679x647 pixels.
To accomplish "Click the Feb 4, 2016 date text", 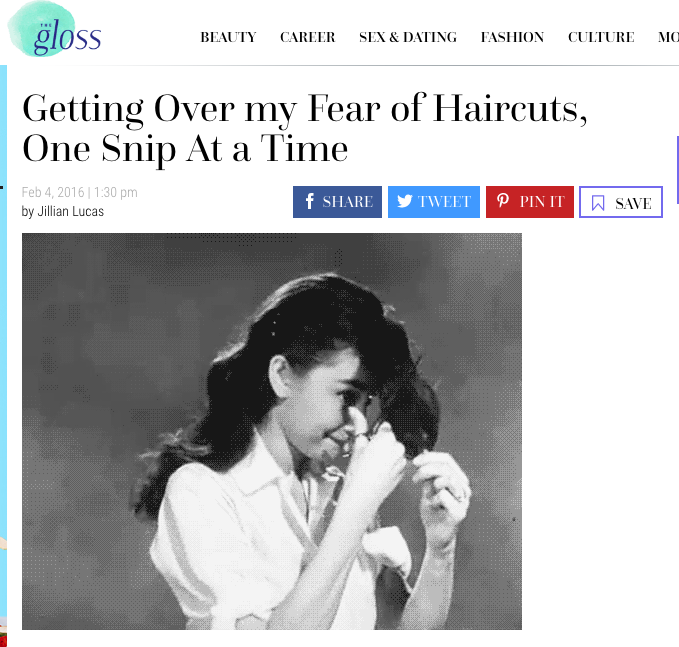I will 53,192.
